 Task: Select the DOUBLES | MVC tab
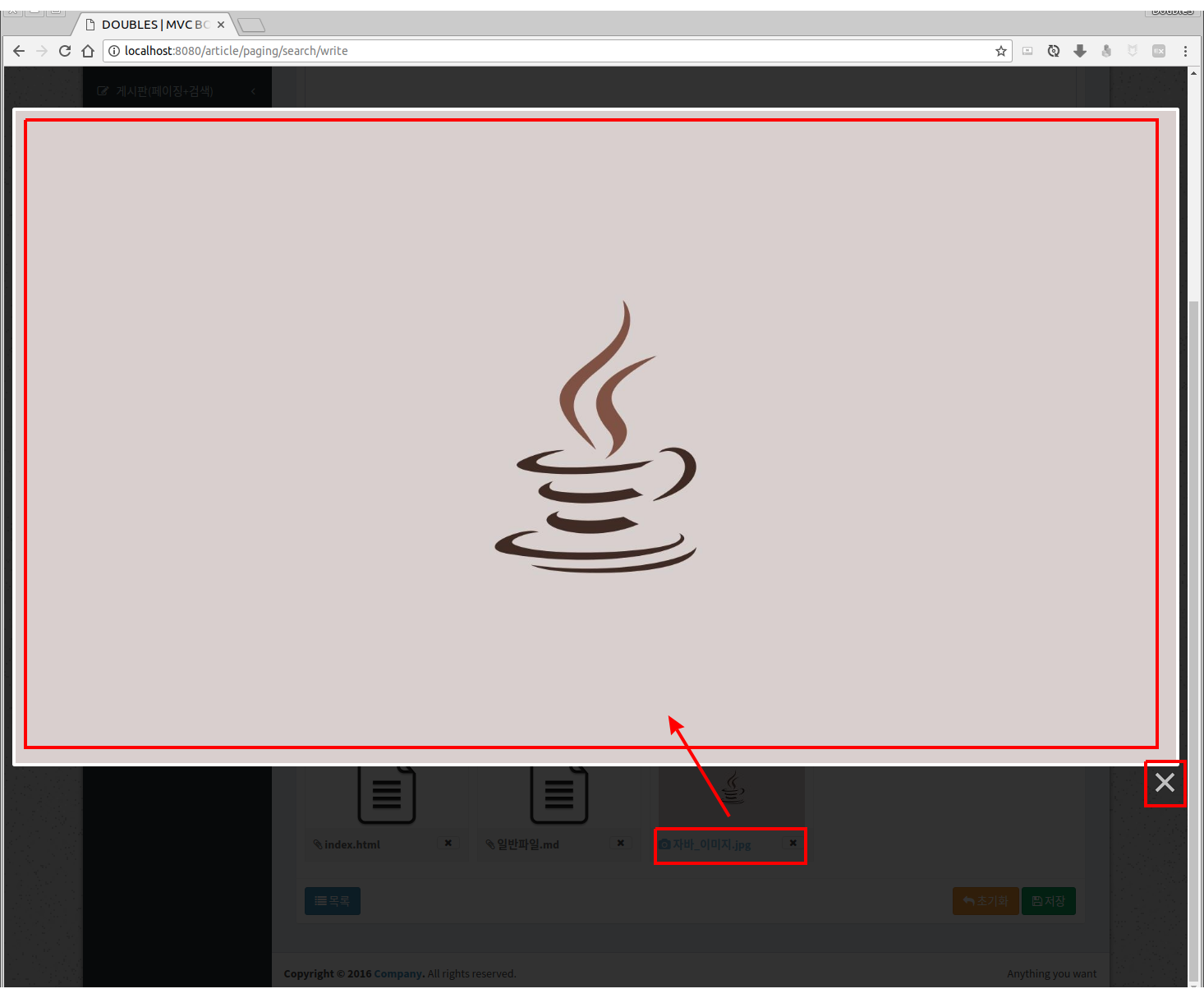[154, 25]
